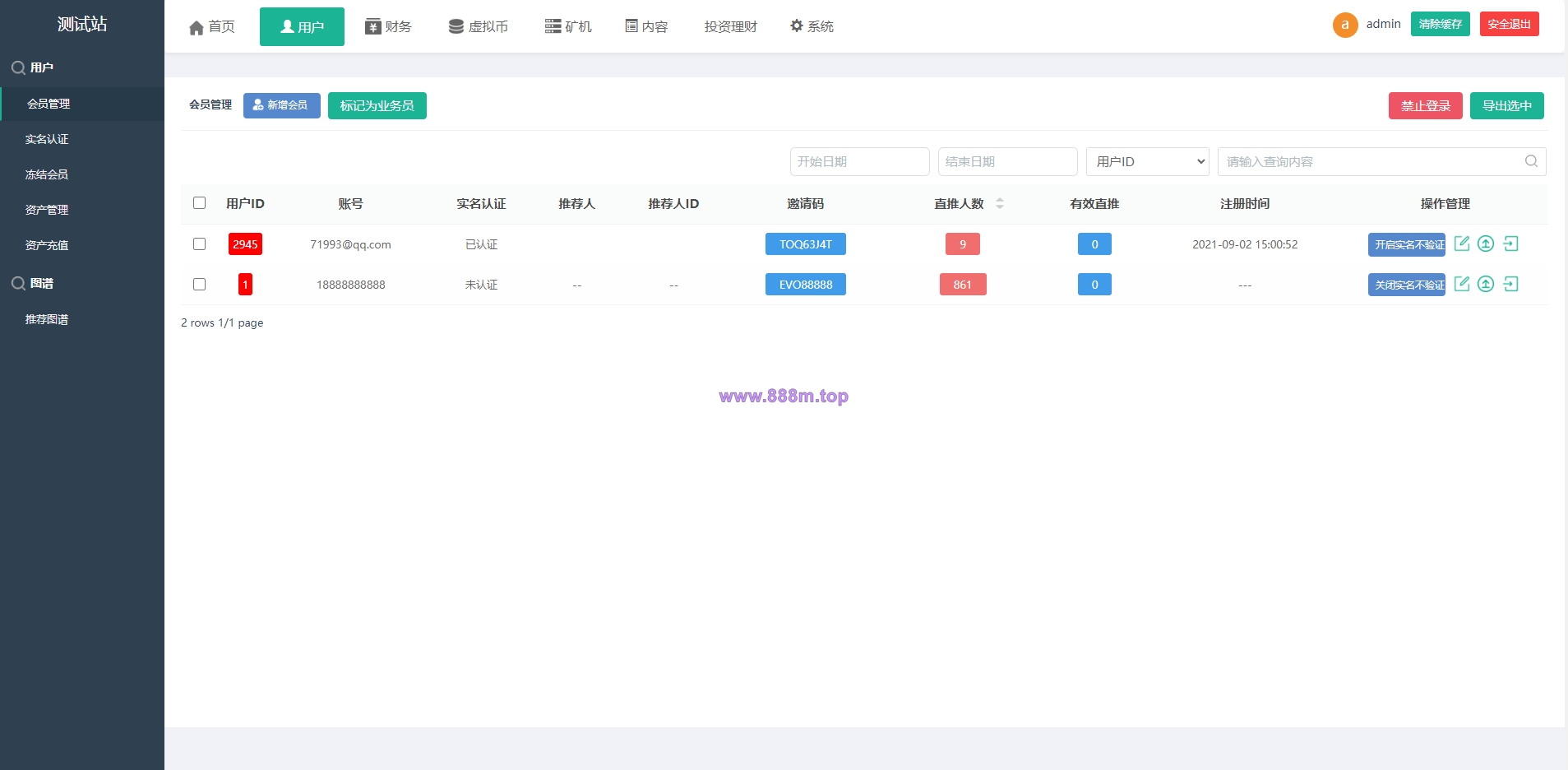The width and height of the screenshot is (1568, 770).
Task: Open the 虚拟币 top menu
Action: coord(479,26)
